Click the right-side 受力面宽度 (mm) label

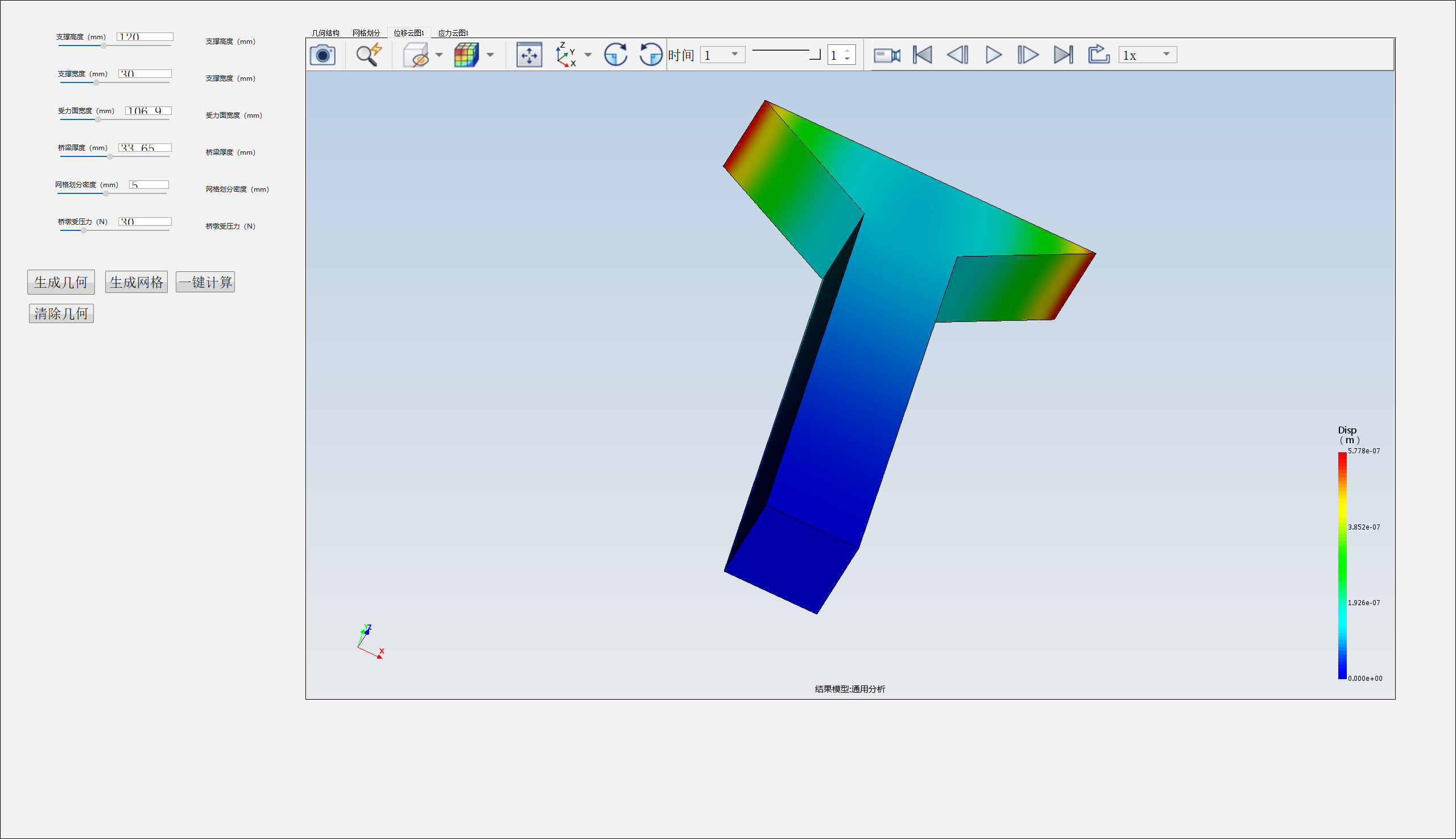pyautogui.click(x=234, y=115)
